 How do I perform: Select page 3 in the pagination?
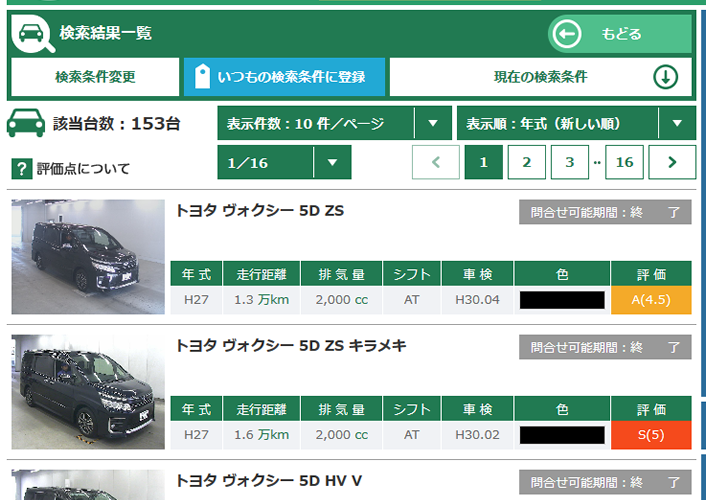[569, 162]
